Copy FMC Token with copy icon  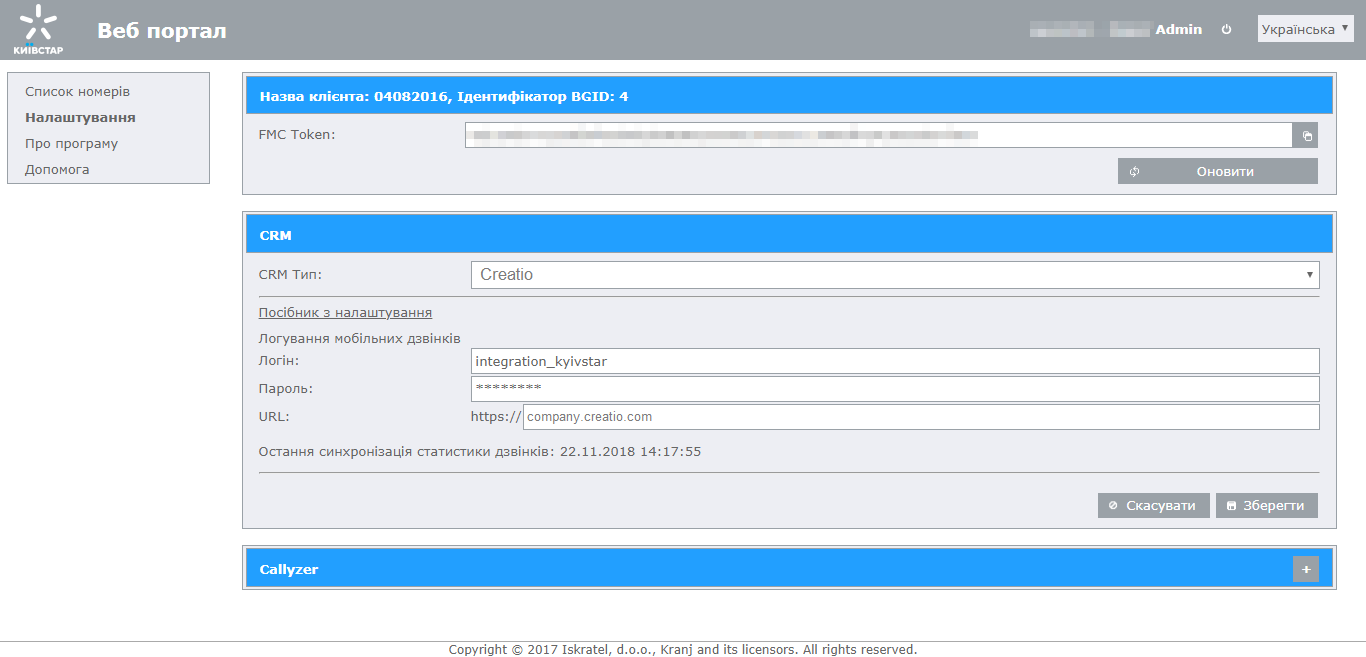1305,135
